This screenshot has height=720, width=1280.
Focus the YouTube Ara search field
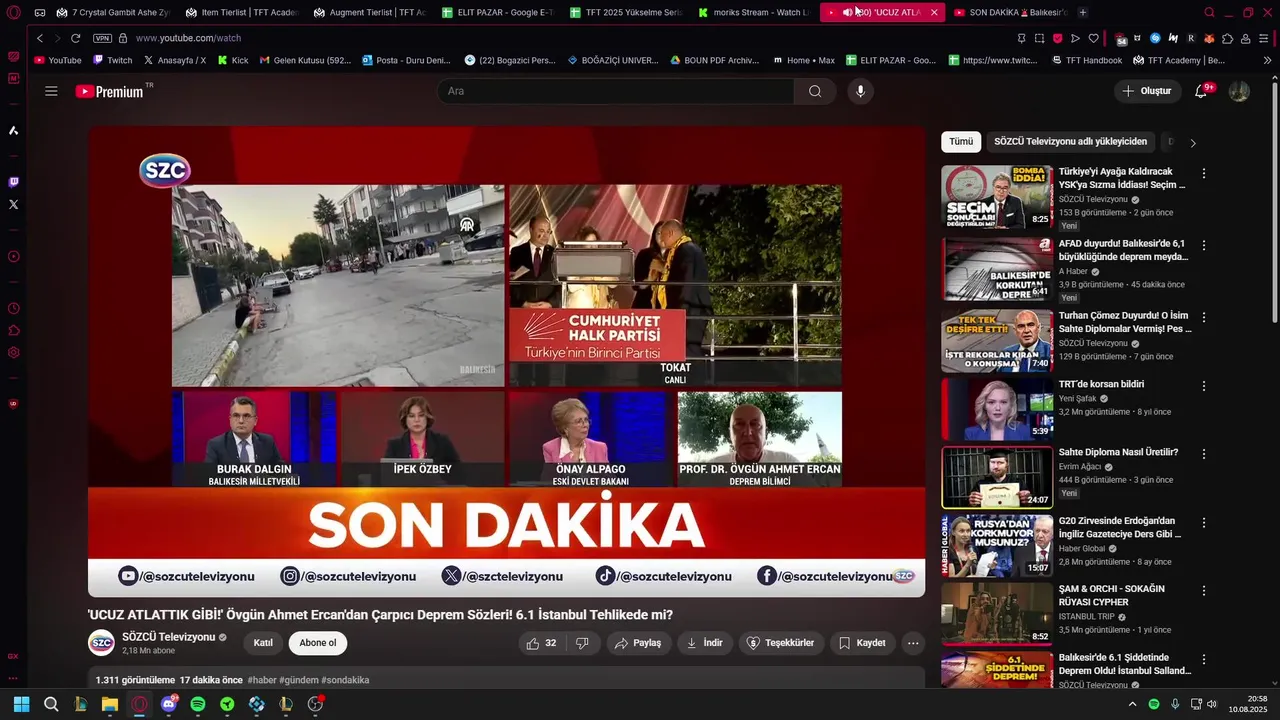616,91
